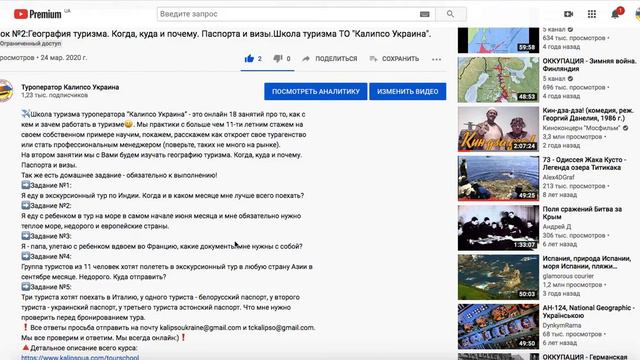Open glamorous courier channel name
The height and width of the screenshot is (360, 640).
coord(568,276)
